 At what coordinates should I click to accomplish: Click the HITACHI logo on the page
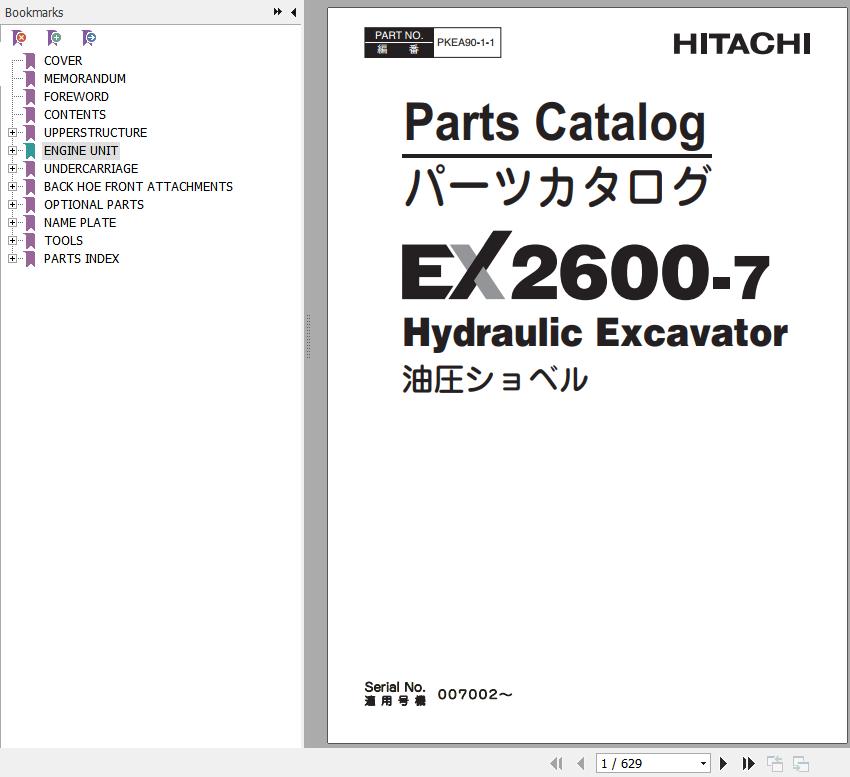742,44
